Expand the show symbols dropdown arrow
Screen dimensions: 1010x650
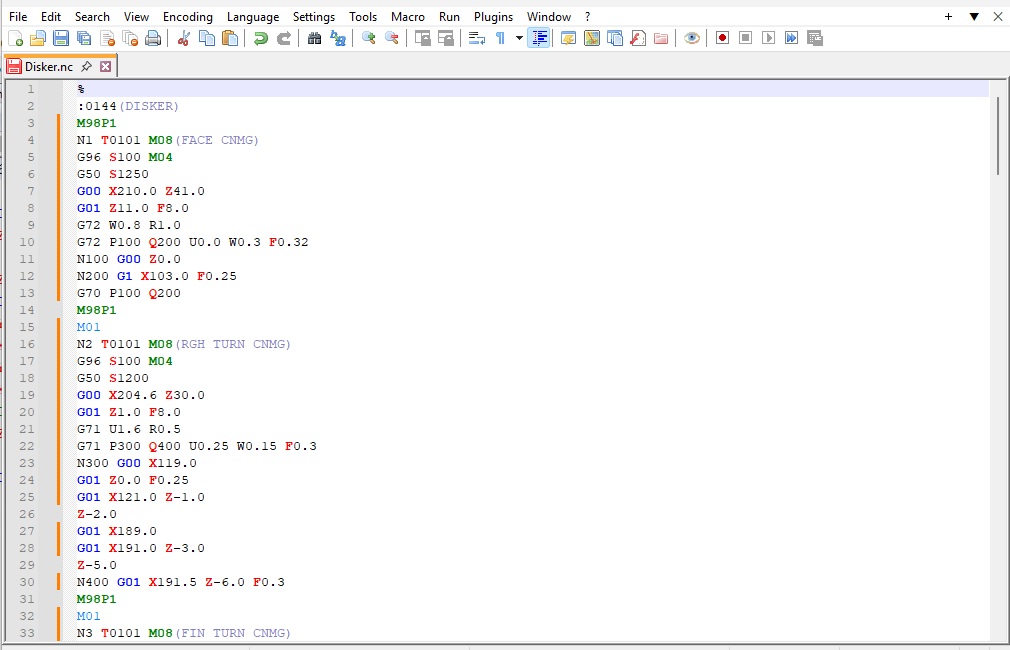519,38
